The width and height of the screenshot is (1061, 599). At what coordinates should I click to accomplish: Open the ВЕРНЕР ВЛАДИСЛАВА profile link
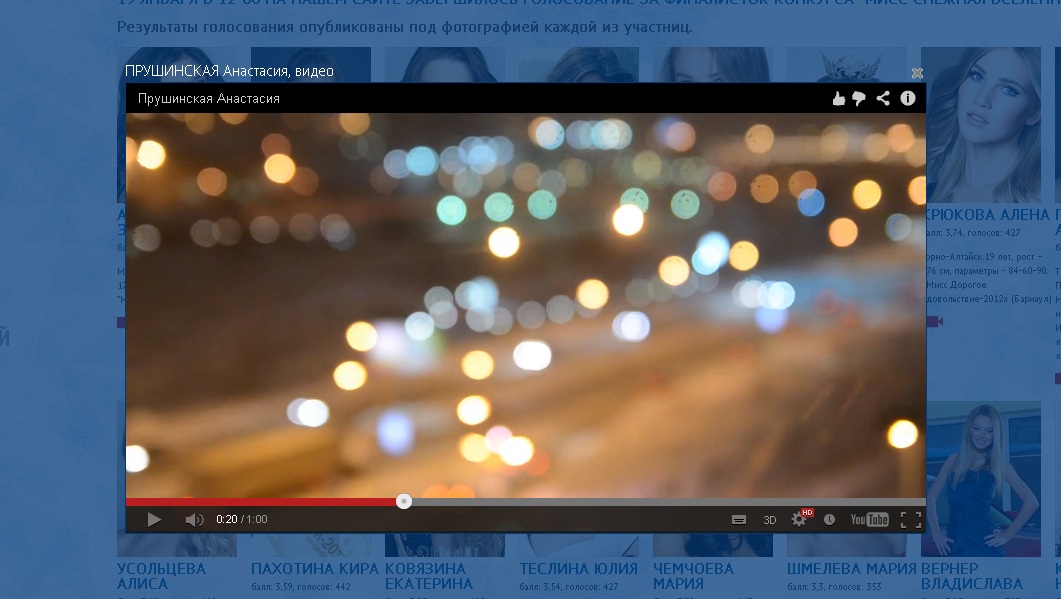pos(972,577)
